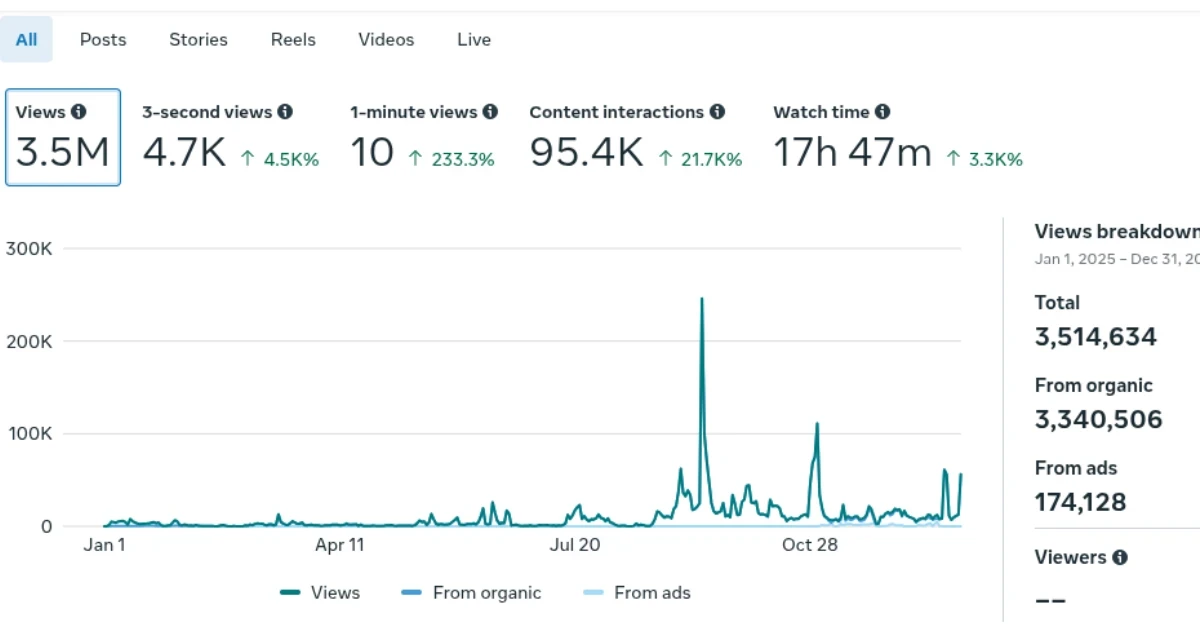Switch to the All tab

click(26, 40)
